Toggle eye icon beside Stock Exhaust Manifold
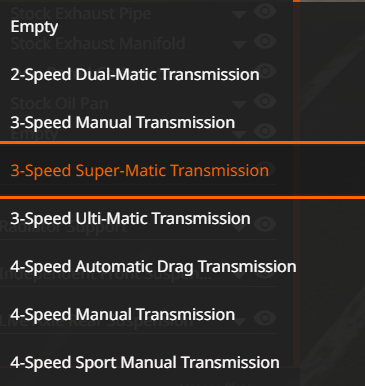The width and height of the screenshot is (365, 386). [x=265, y=41]
